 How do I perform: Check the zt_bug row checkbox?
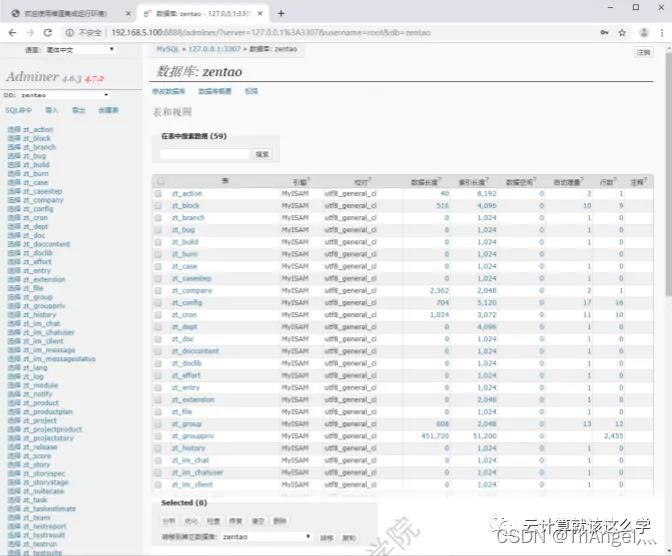pos(158,230)
